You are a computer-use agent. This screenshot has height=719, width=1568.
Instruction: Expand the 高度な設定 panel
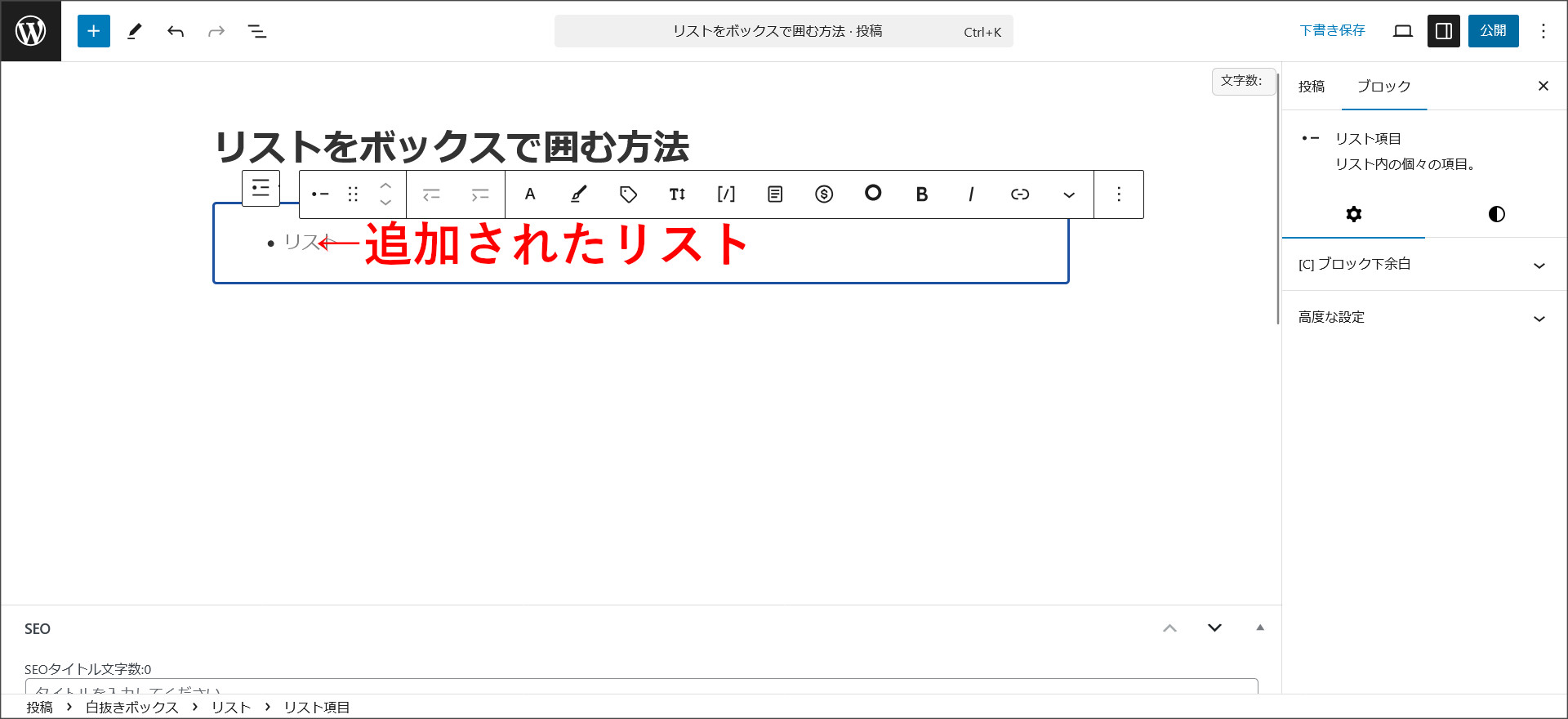(1424, 318)
